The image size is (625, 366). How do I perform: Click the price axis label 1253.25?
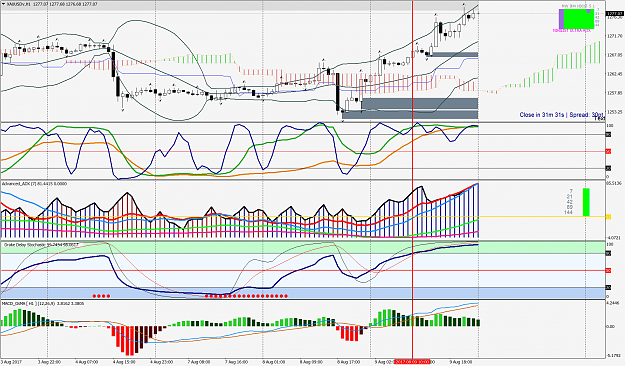pyautogui.click(x=614, y=112)
